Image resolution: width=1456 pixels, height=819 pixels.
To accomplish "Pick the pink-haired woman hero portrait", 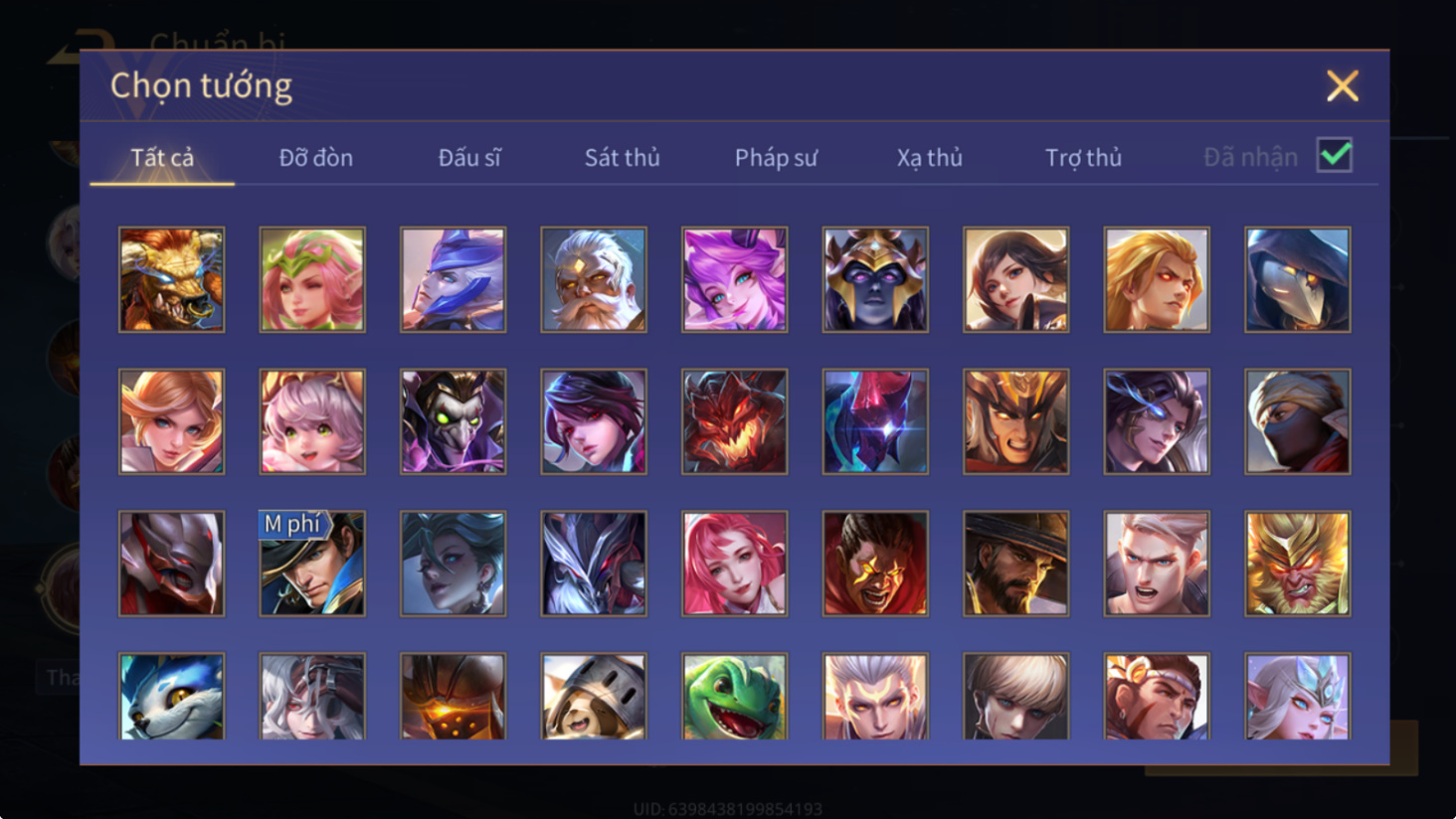I will 734,564.
